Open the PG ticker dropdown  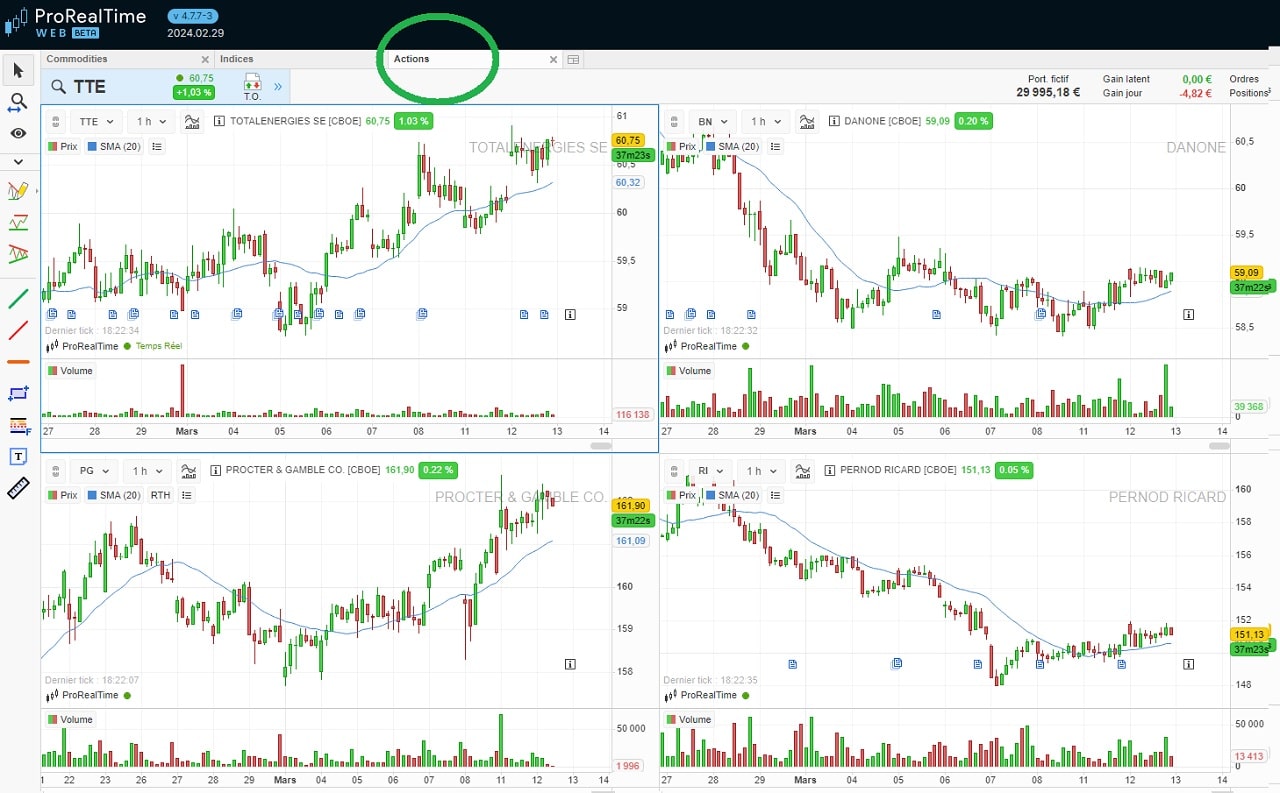tap(95, 470)
